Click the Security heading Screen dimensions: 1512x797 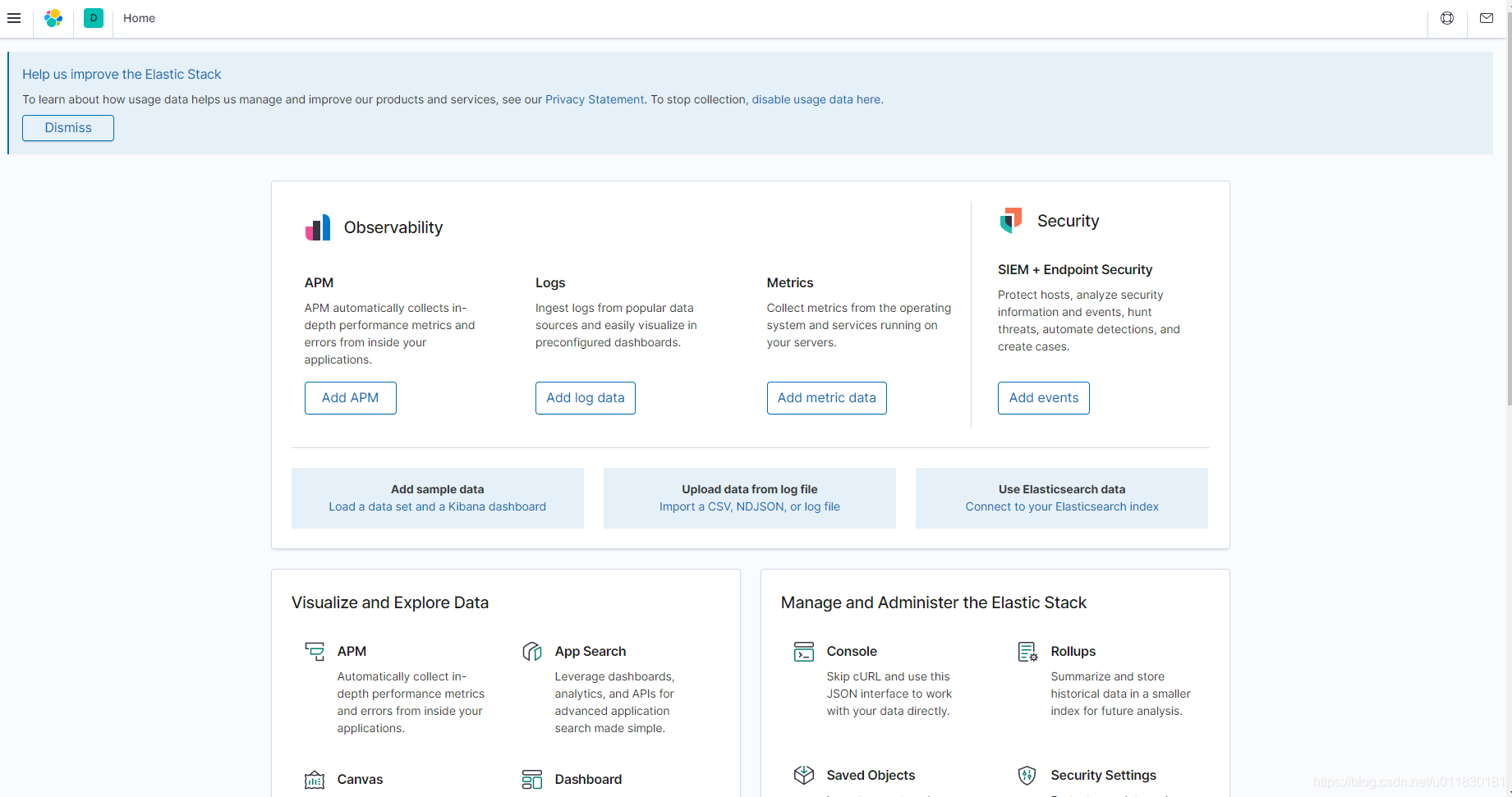[1069, 221]
